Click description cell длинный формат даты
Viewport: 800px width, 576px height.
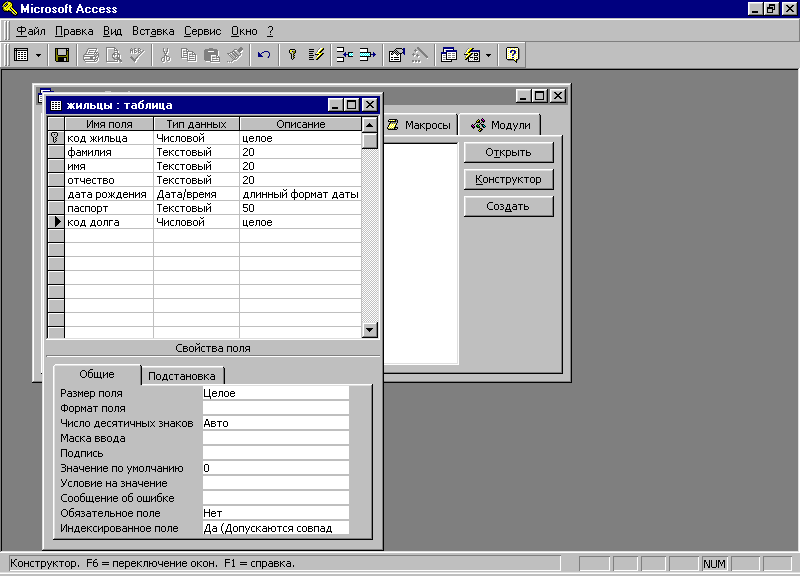[x=301, y=194]
